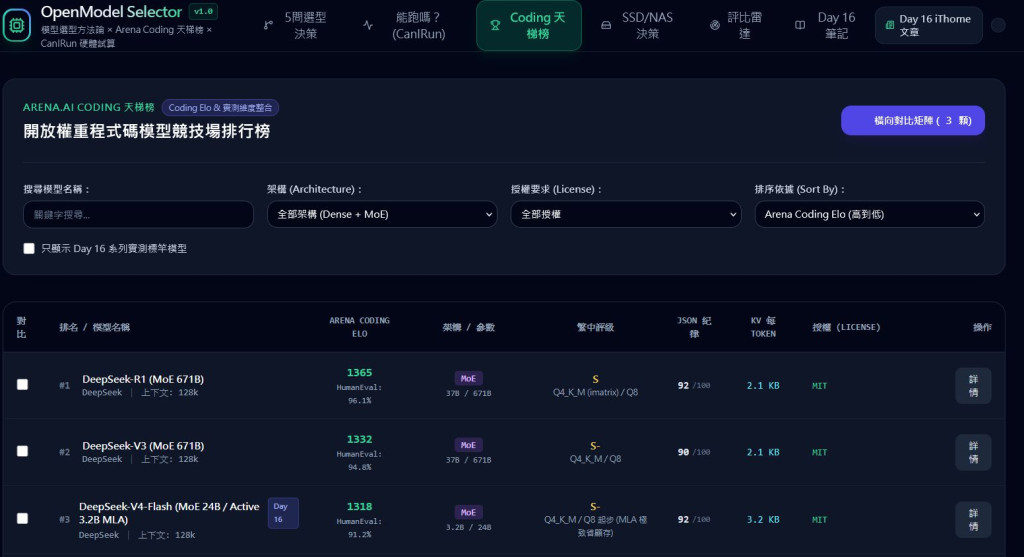The width and height of the screenshot is (1024, 557).
Task: Click the v1.0 version badge
Action: point(203,11)
